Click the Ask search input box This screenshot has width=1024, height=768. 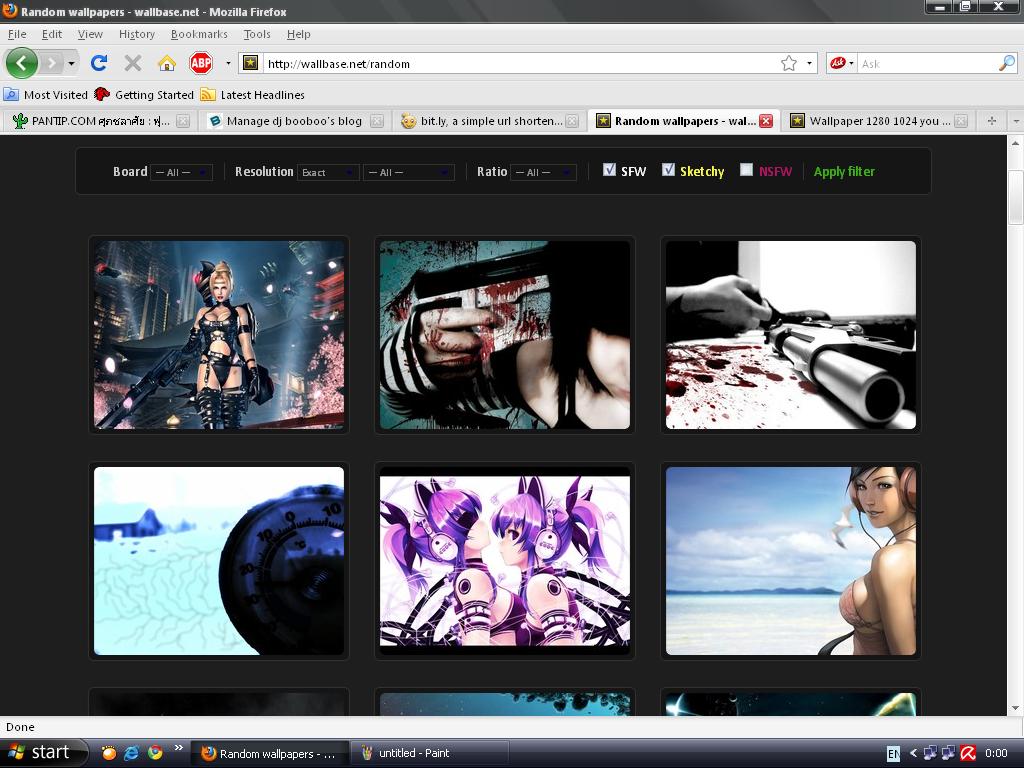coord(927,63)
